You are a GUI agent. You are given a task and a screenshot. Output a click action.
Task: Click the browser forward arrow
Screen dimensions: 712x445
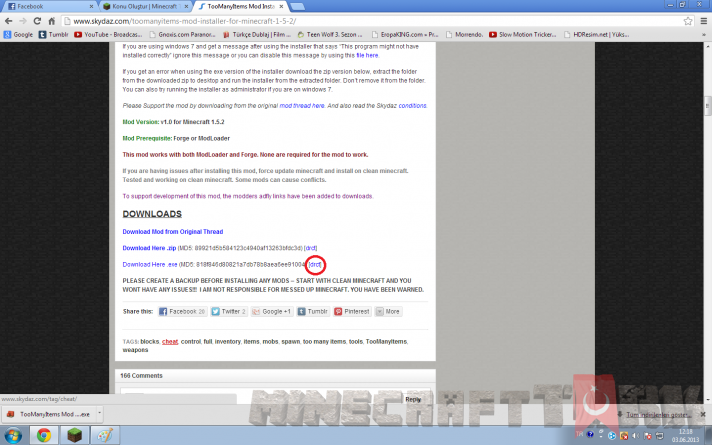23,21
